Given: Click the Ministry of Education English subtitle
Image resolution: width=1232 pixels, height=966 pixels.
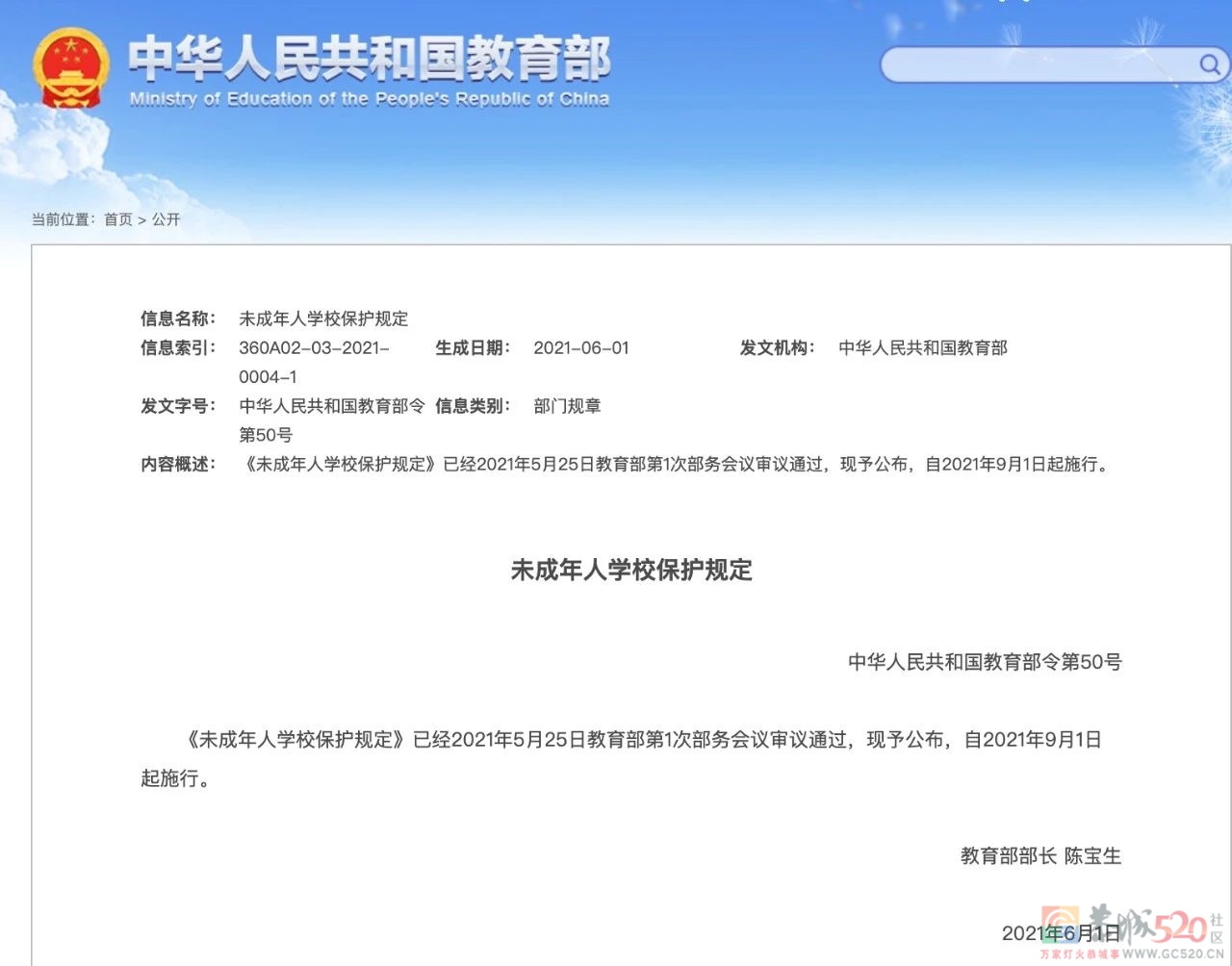Looking at the screenshot, I should tap(370, 99).
